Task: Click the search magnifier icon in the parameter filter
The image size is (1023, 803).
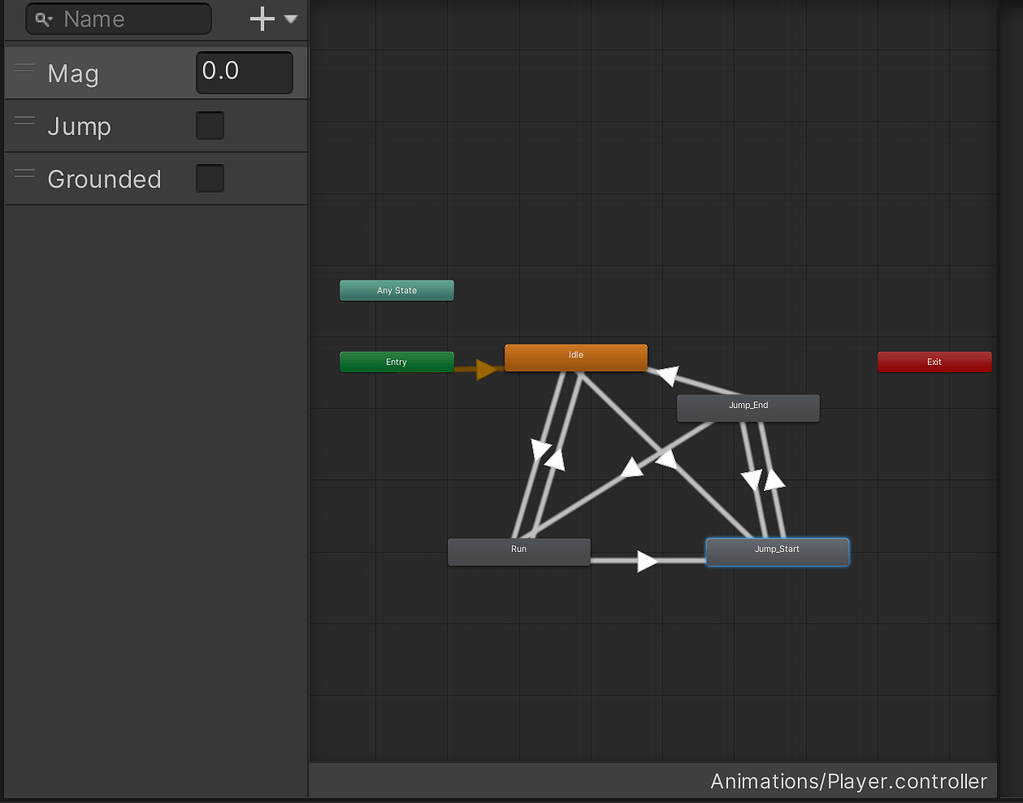Action: click(x=42, y=19)
